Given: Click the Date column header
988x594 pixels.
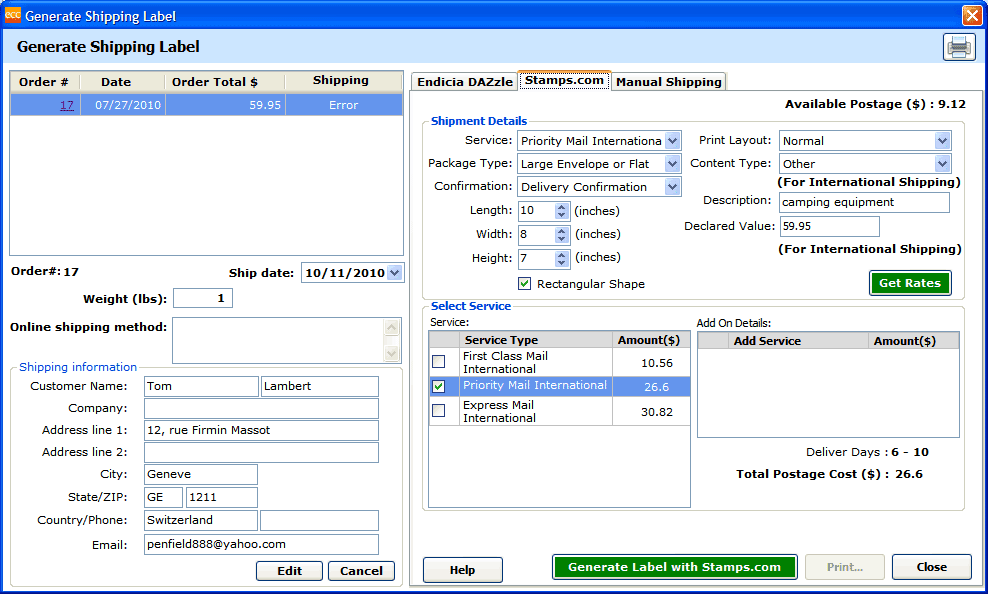Looking at the screenshot, I should [122, 82].
